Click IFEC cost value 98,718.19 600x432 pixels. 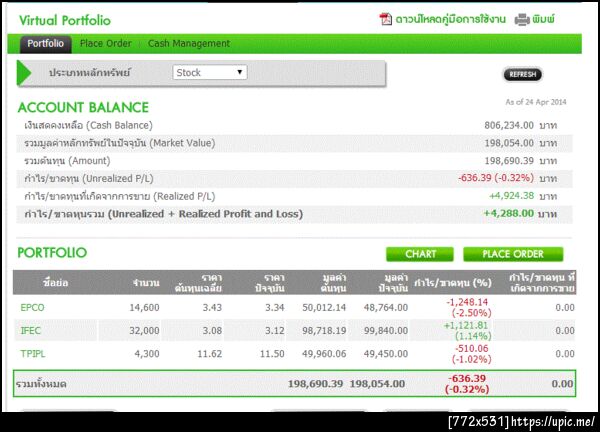(324, 331)
